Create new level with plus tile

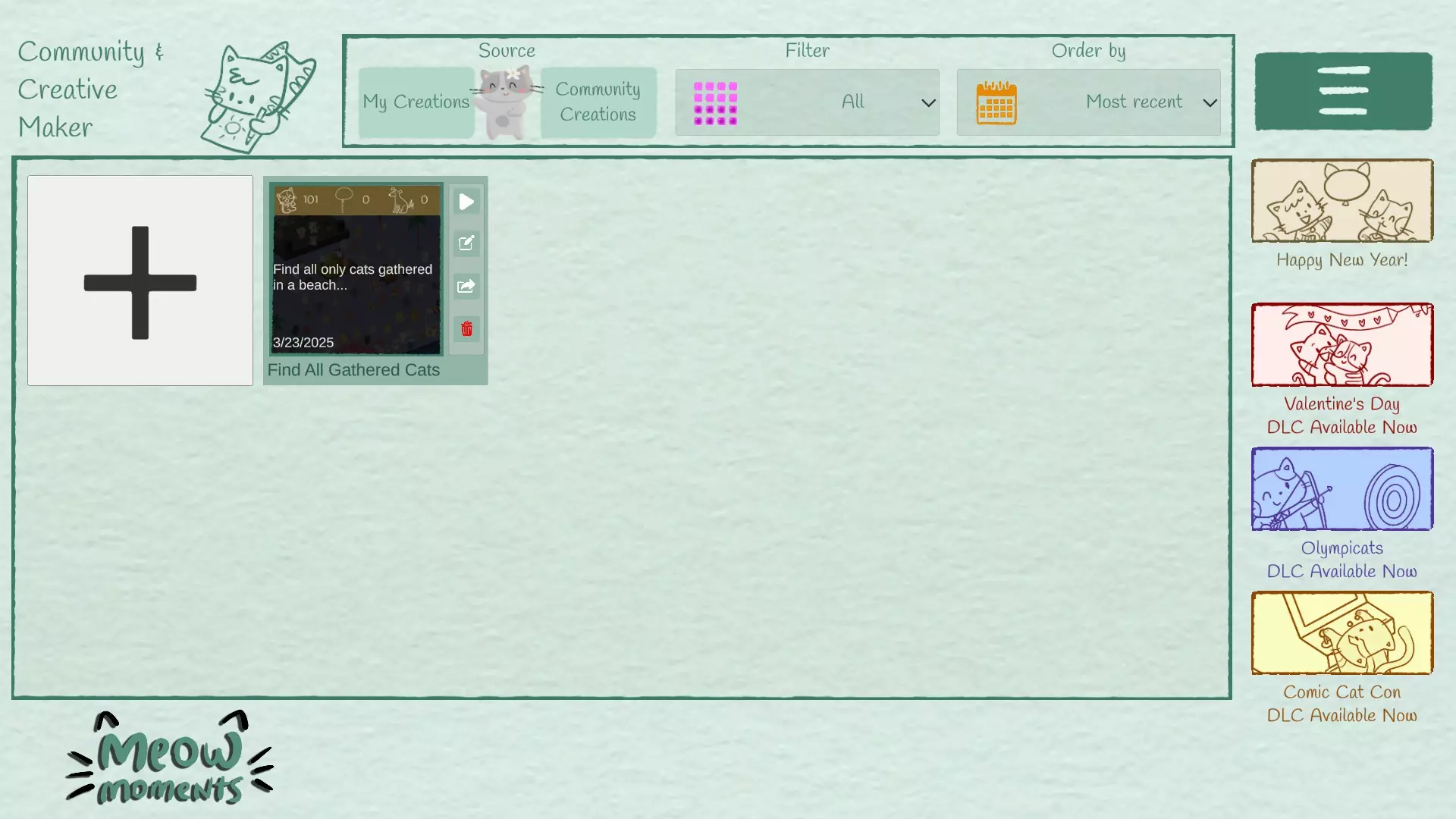click(x=140, y=281)
